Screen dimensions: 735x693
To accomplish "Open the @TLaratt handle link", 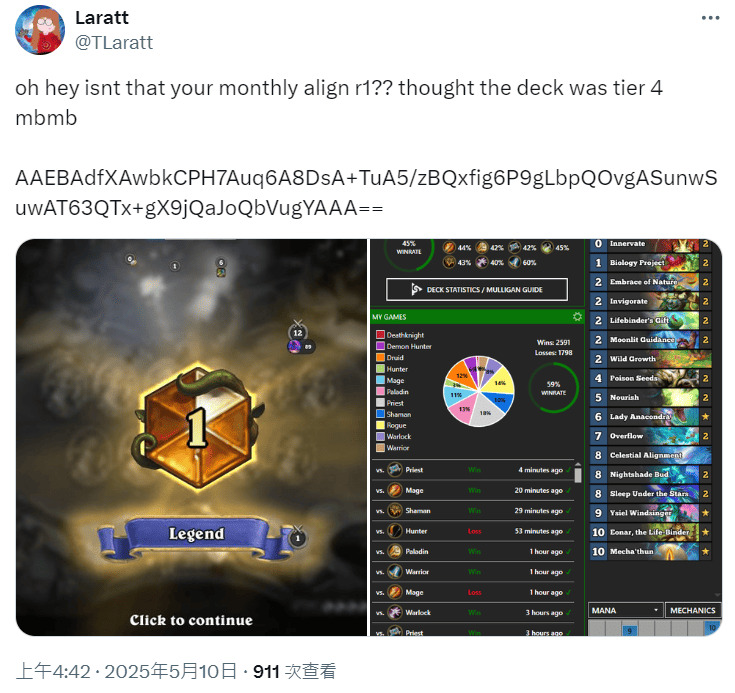I will (114, 43).
